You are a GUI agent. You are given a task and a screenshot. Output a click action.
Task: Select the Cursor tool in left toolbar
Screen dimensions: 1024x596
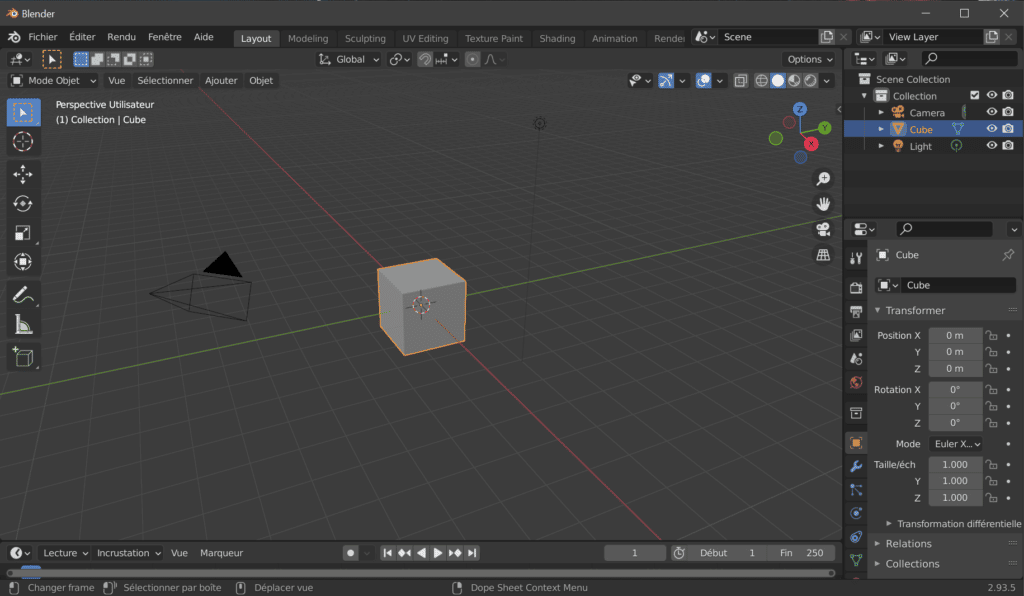tap(23, 142)
